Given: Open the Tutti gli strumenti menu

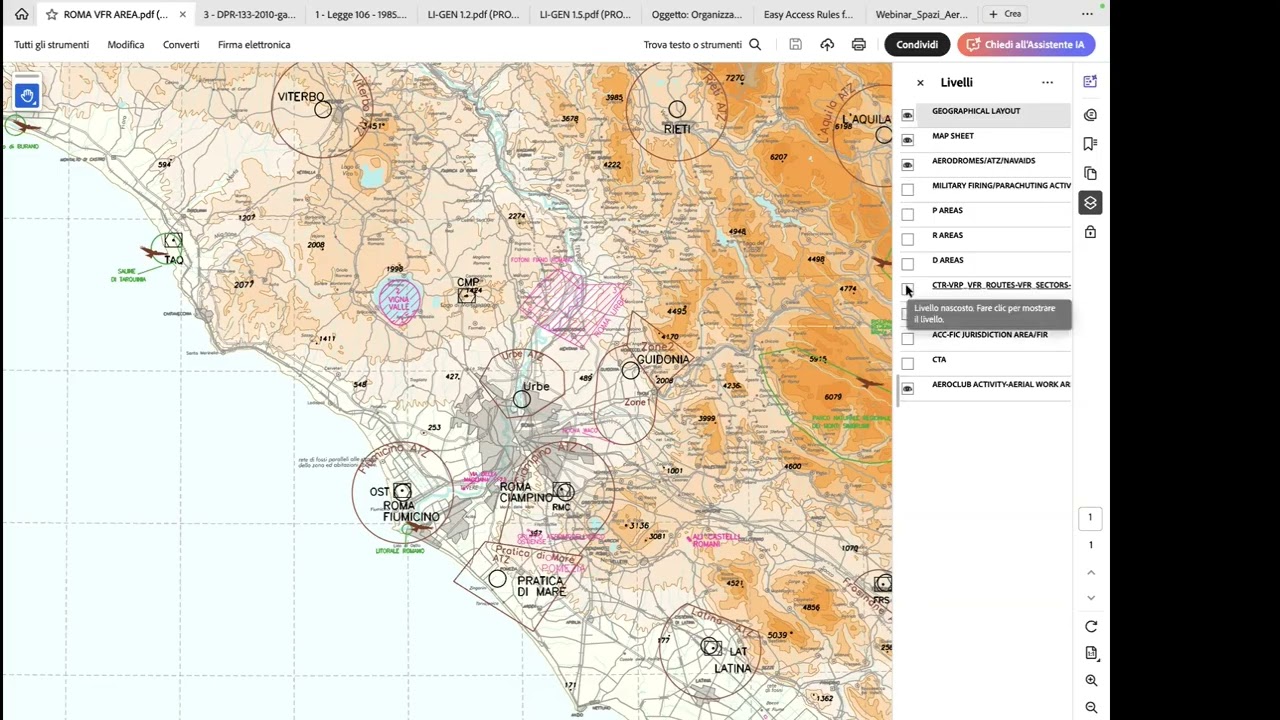Looking at the screenshot, I should [51, 44].
